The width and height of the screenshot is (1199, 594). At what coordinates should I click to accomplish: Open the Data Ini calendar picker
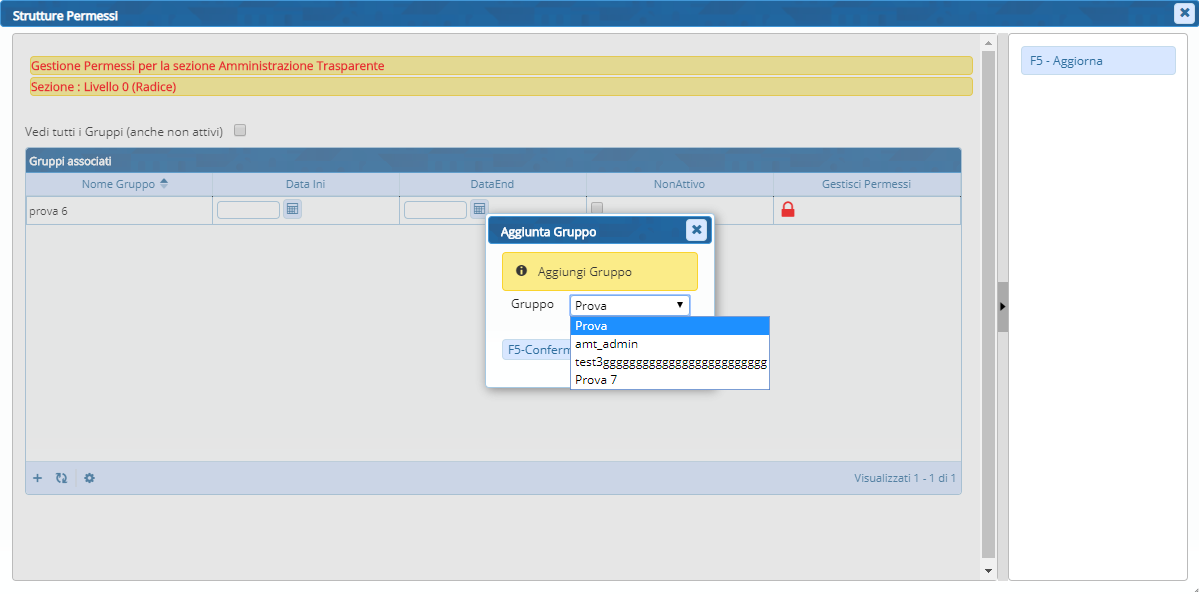292,210
